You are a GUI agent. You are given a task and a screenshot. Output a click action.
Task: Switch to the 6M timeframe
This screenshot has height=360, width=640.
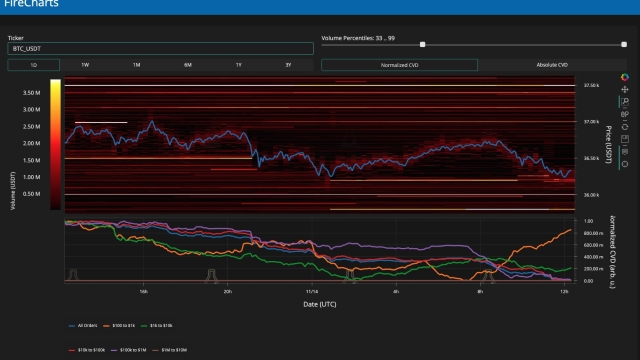(188, 65)
